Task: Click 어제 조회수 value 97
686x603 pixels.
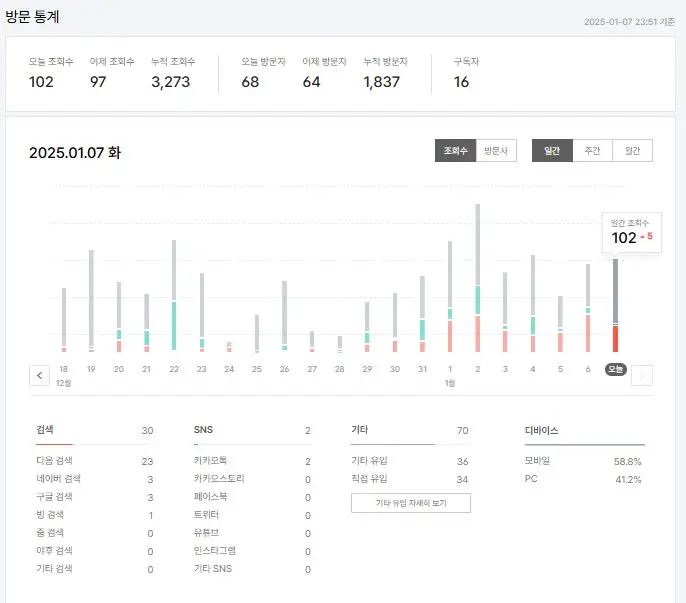Action: coord(98,82)
